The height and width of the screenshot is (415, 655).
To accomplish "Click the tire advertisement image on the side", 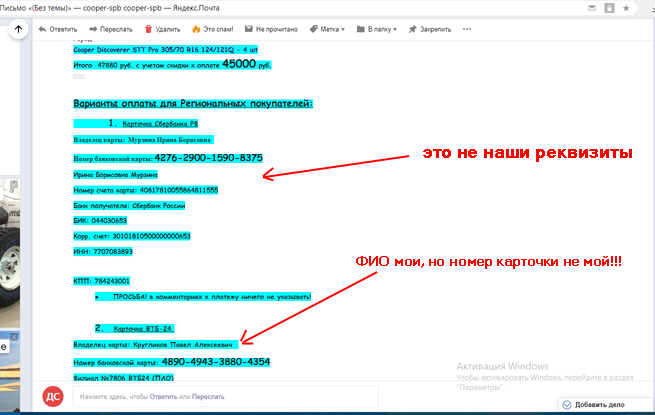I will 10,253.
